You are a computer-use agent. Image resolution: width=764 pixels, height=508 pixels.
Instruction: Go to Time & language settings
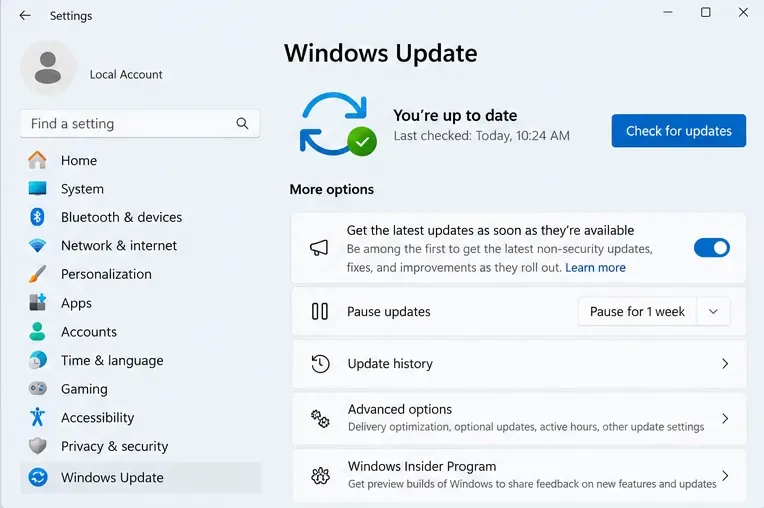click(x=112, y=360)
